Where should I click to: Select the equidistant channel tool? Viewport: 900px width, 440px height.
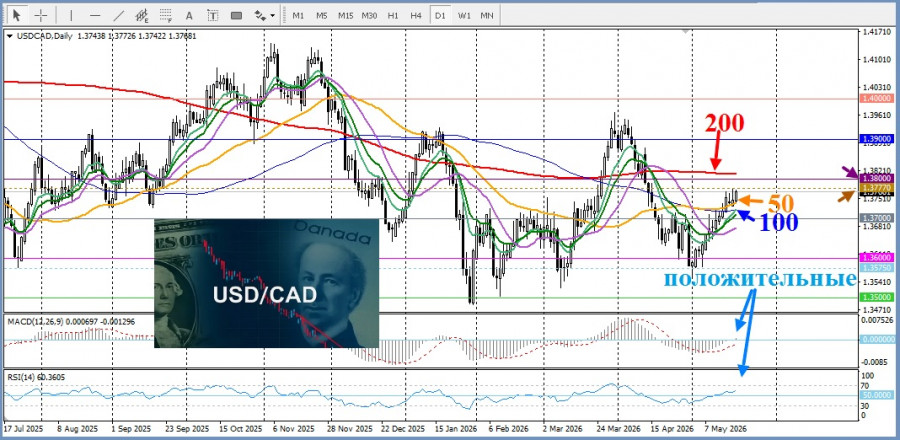[x=141, y=15]
